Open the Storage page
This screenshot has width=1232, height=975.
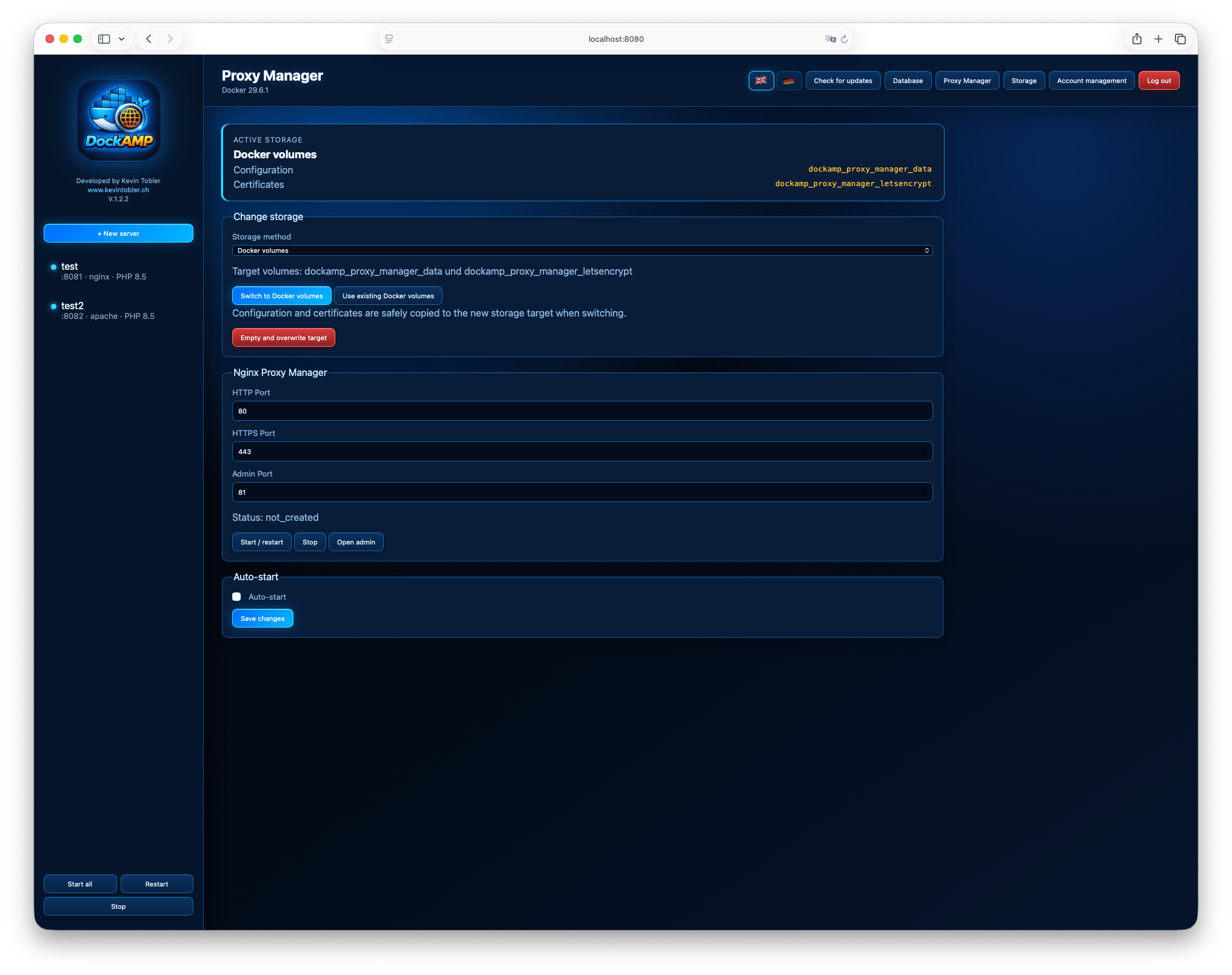[1024, 81]
